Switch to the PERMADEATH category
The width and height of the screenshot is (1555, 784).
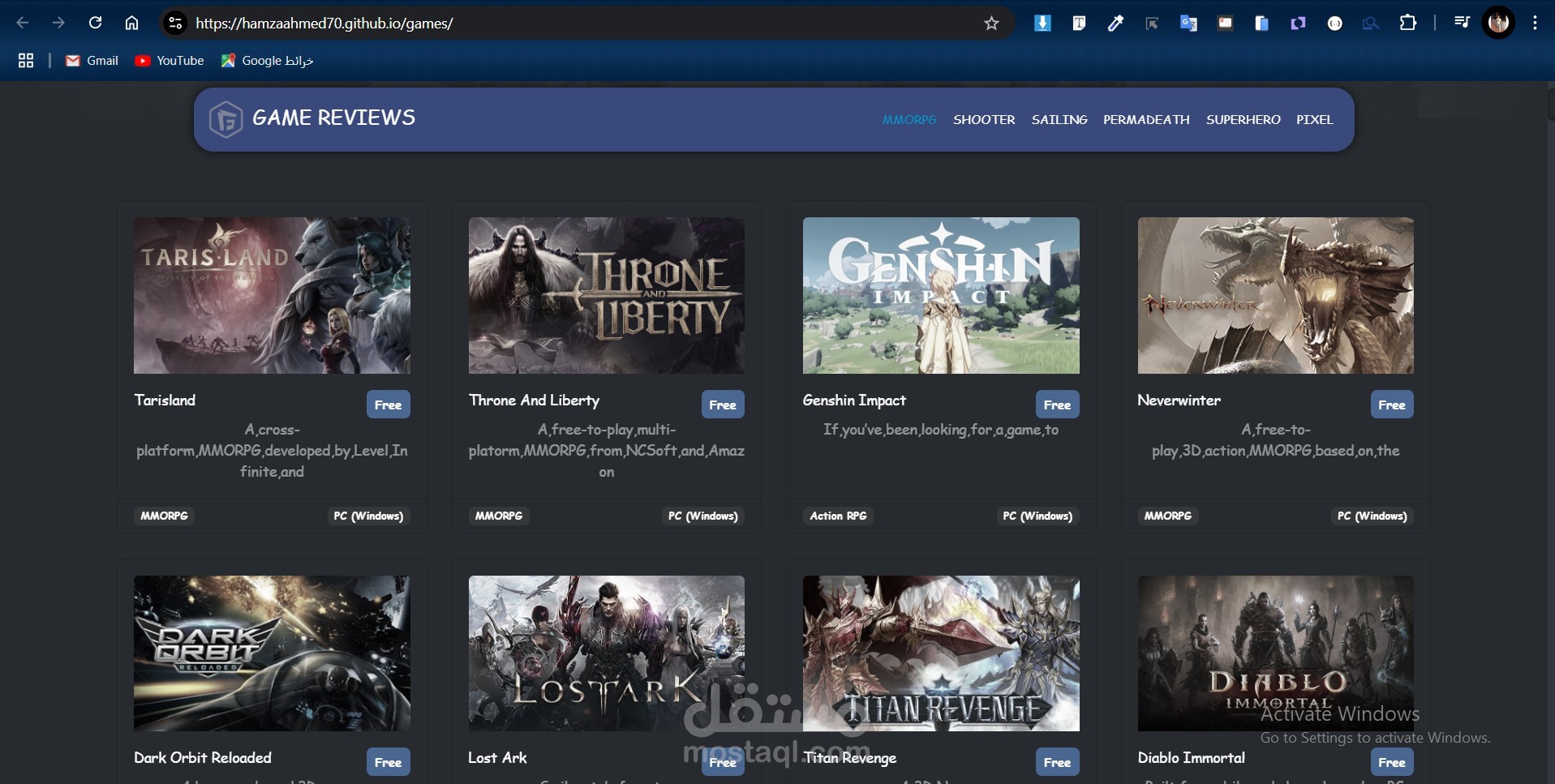1146,120
